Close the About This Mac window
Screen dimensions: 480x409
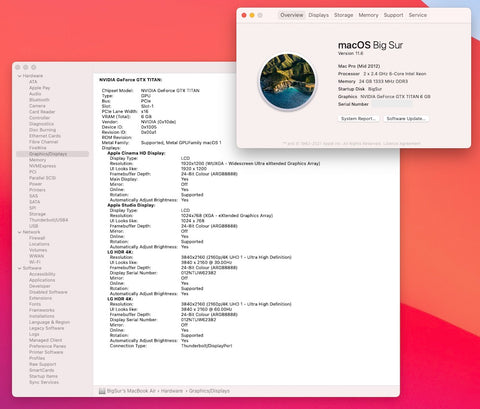click(244, 15)
